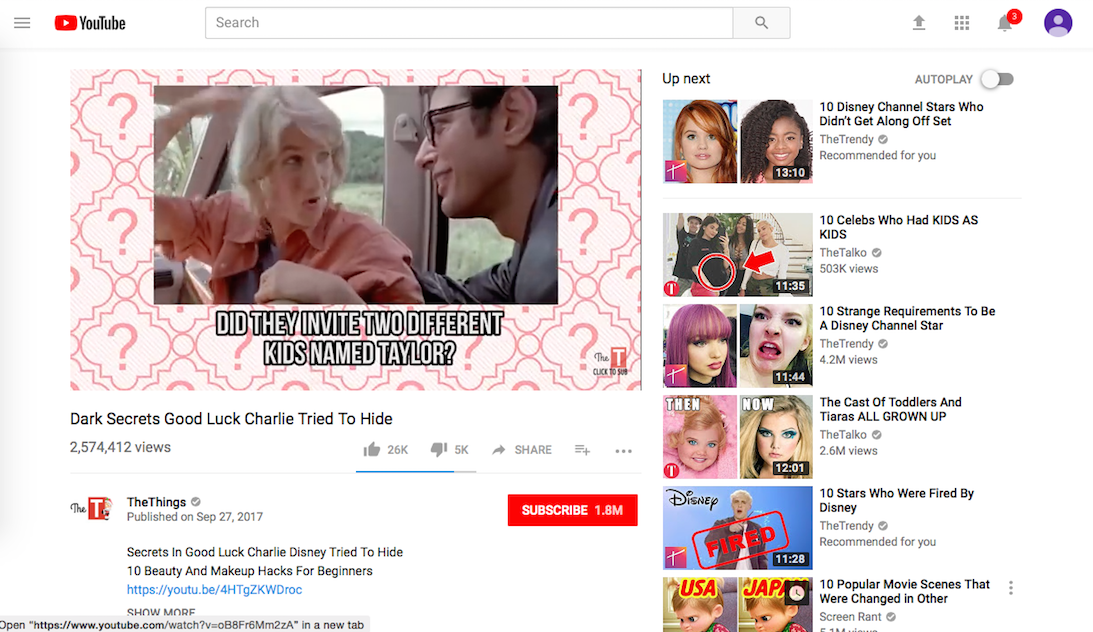
Task: Like the video with thumbs up
Action: click(372, 449)
